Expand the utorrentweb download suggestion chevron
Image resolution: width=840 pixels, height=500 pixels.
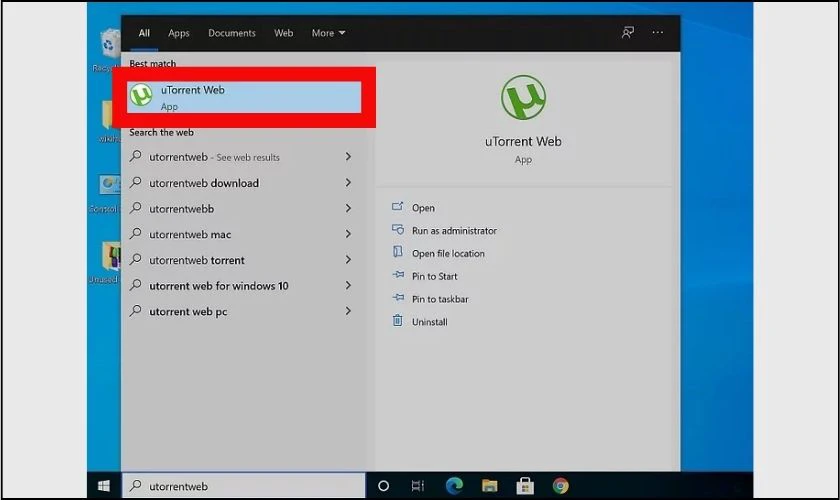tap(348, 183)
